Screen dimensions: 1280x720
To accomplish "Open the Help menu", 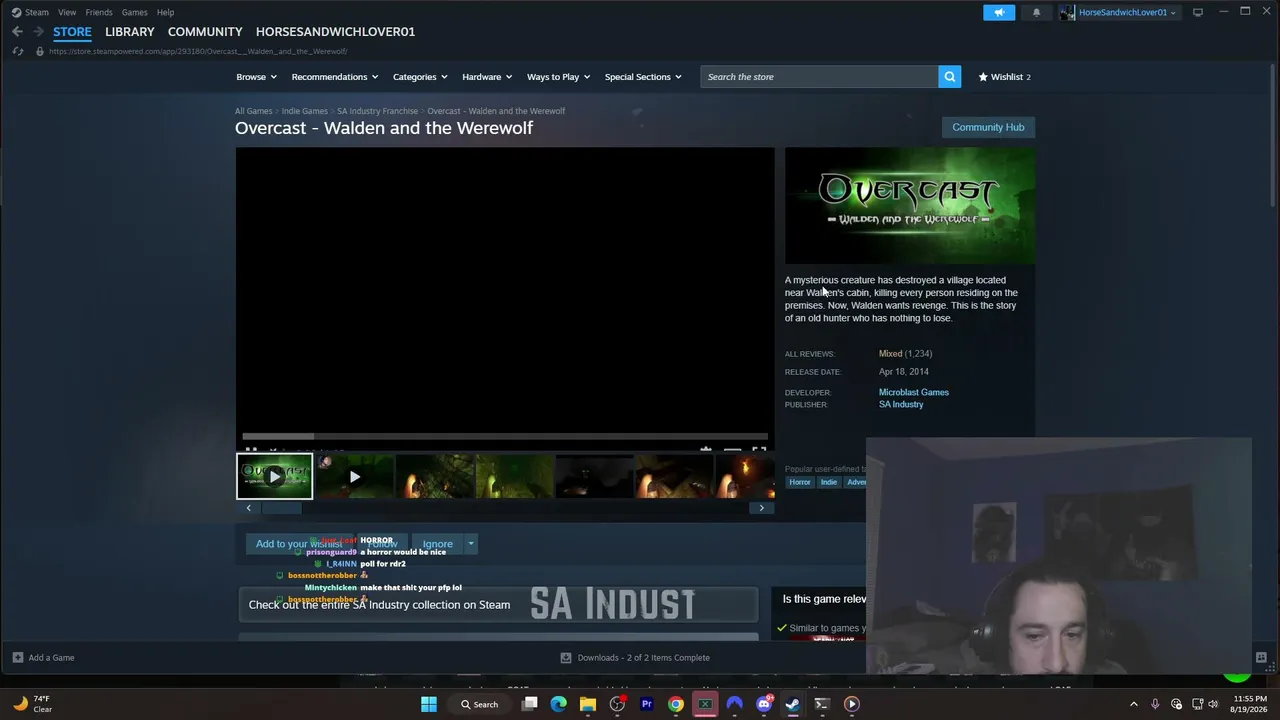I will (x=165, y=12).
